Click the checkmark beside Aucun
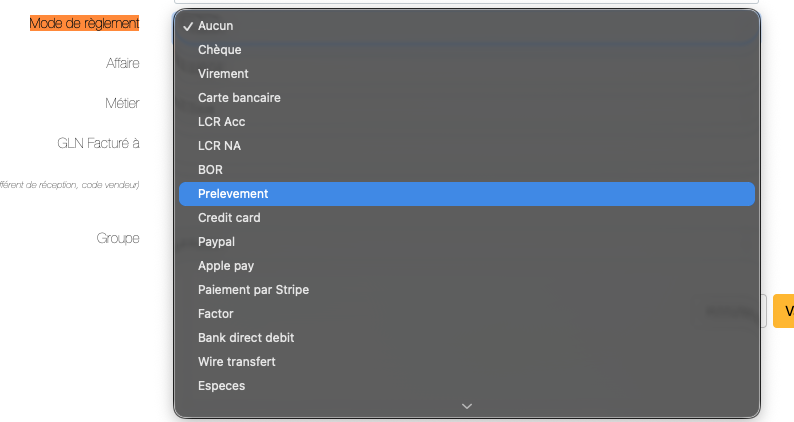 188,26
